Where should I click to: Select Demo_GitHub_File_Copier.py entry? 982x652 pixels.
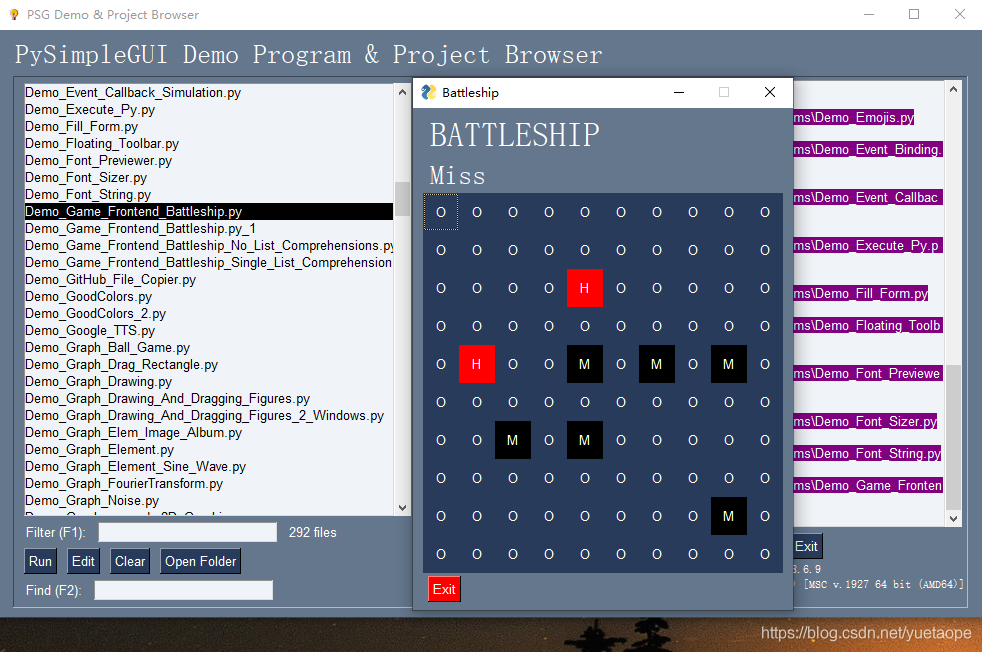click(x=209, y=279)
